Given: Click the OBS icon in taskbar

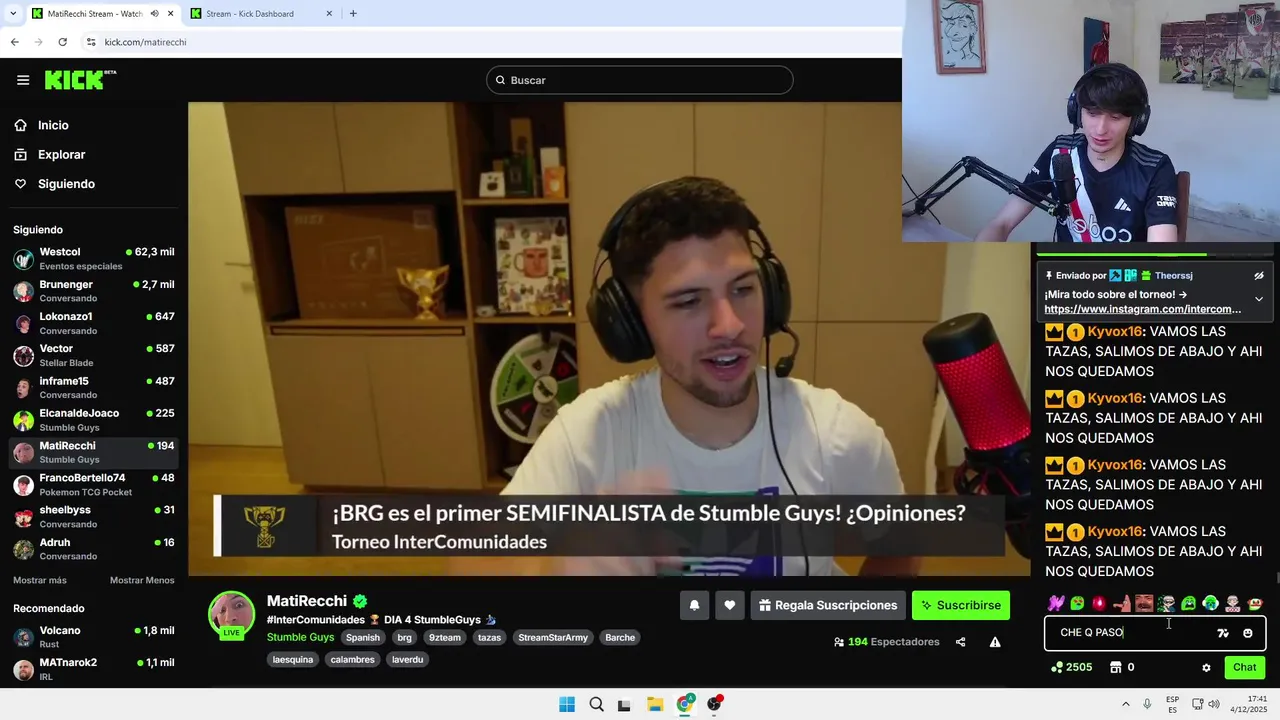Looking at the screenshot, I should coord(714,704).
